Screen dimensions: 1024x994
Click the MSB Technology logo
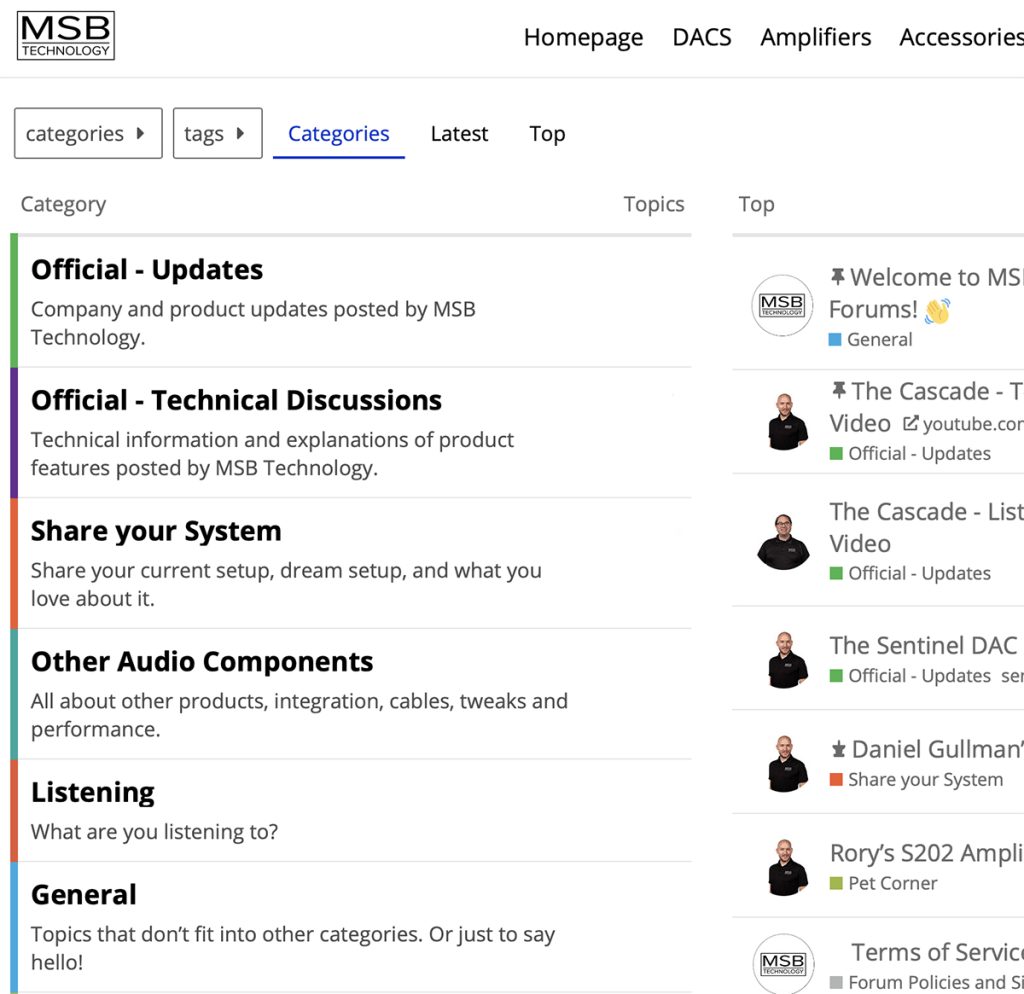coord(65,36)
